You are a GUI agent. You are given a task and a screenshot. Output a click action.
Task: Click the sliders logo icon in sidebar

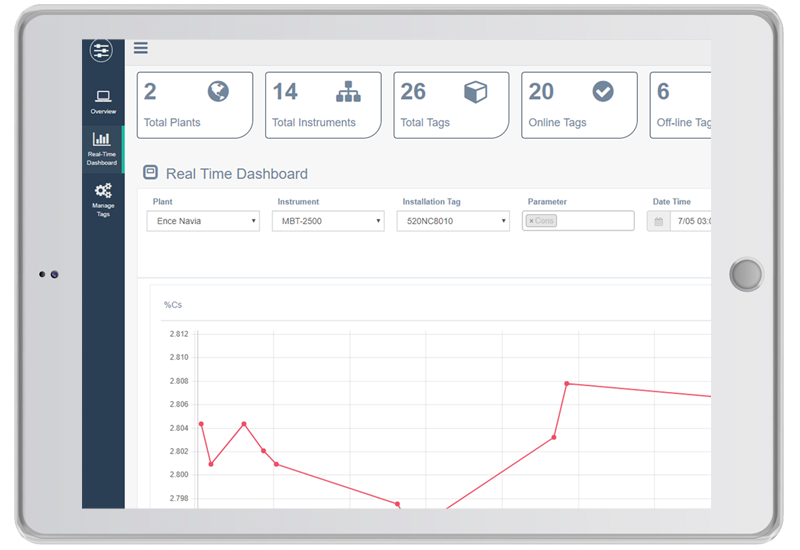(x=101, y=50)
